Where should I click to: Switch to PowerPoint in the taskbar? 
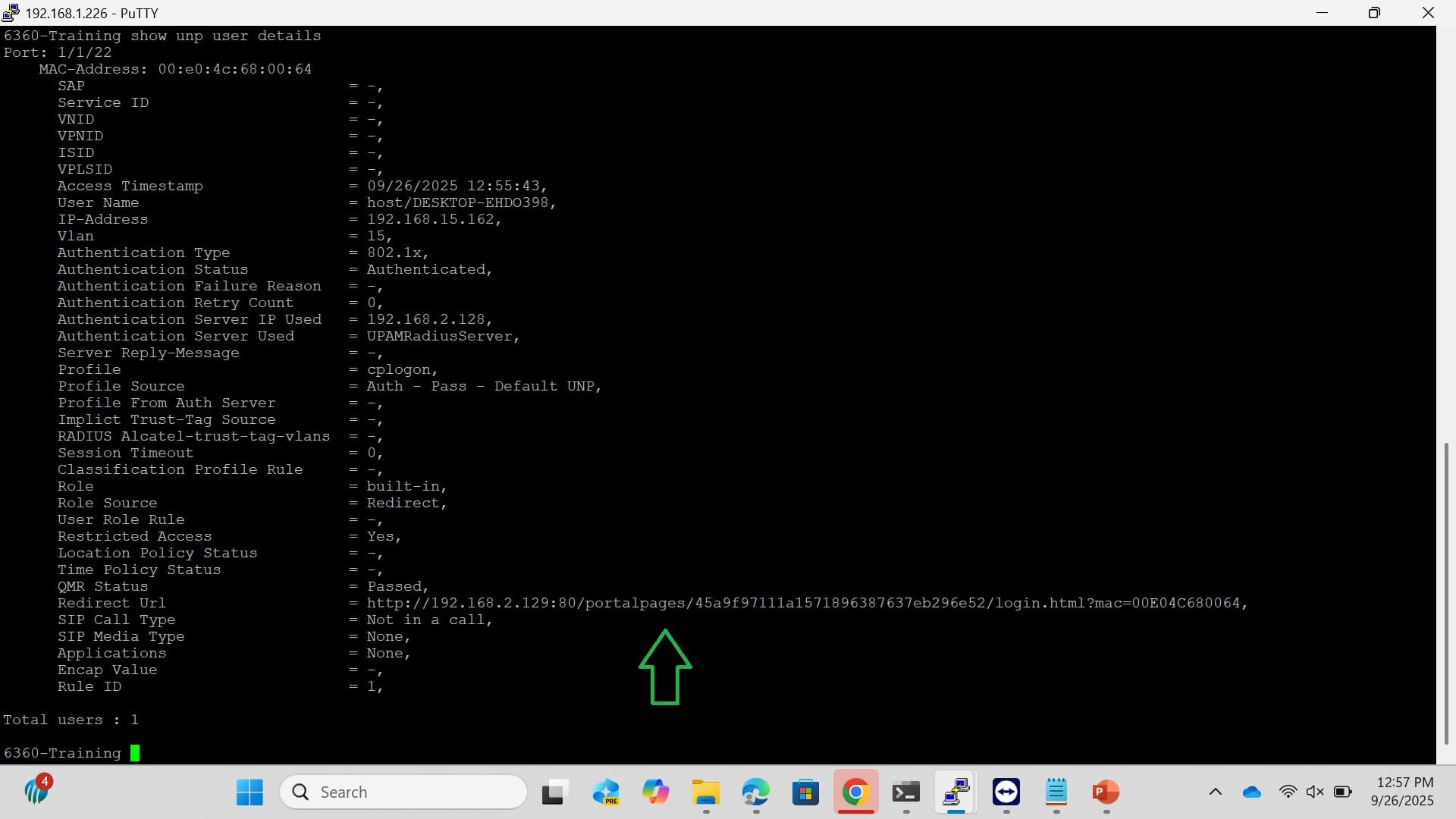point(1106,792)
